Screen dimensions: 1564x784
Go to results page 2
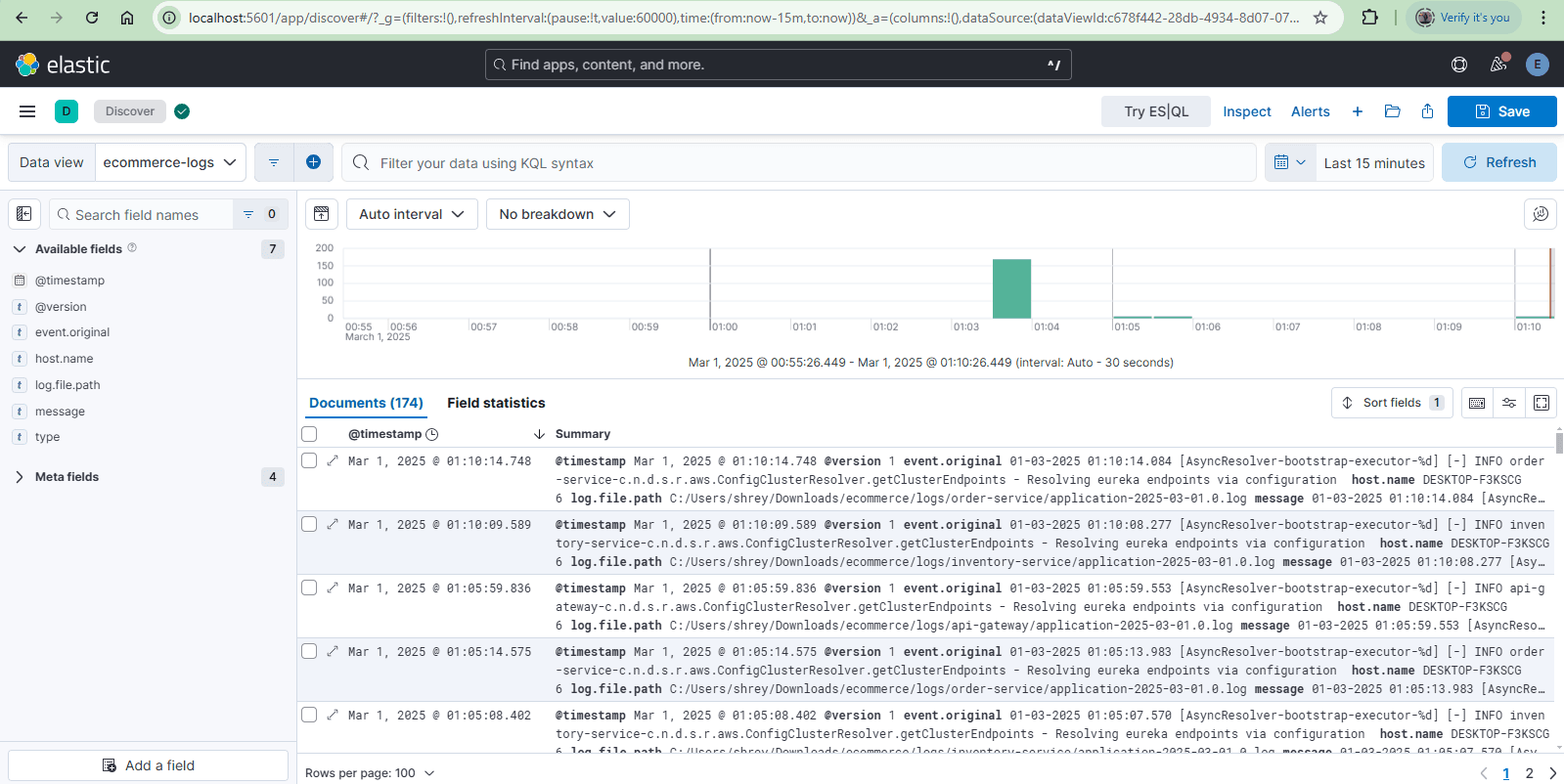tap(1530, 773)
